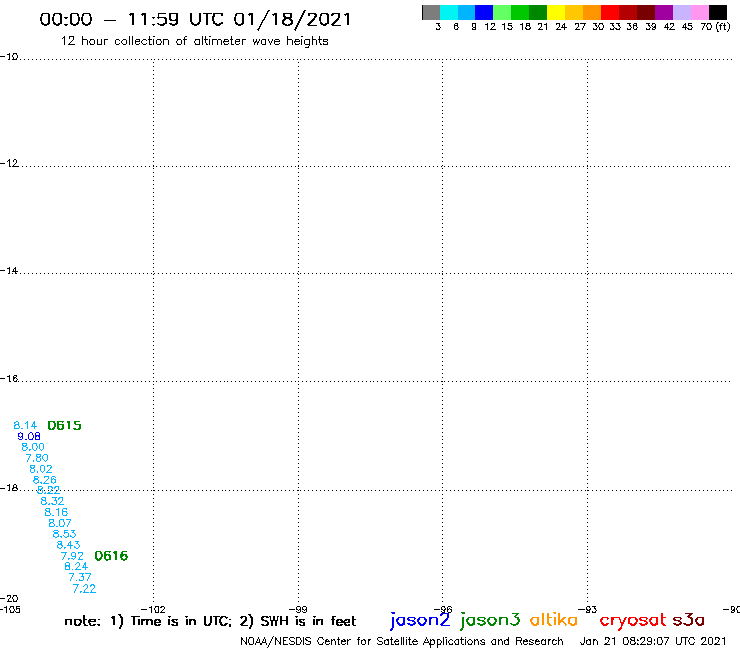Pick the yellow swatch in the wave height legend

[556, 12]
